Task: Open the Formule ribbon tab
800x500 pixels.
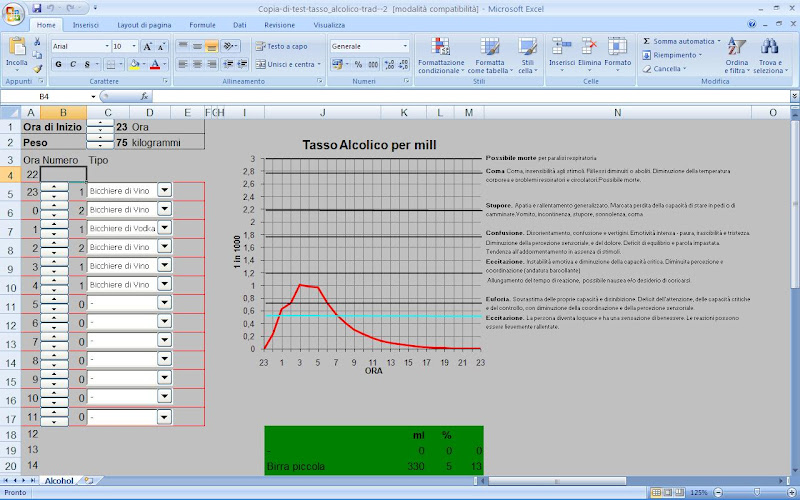Action: coord(202,25)
